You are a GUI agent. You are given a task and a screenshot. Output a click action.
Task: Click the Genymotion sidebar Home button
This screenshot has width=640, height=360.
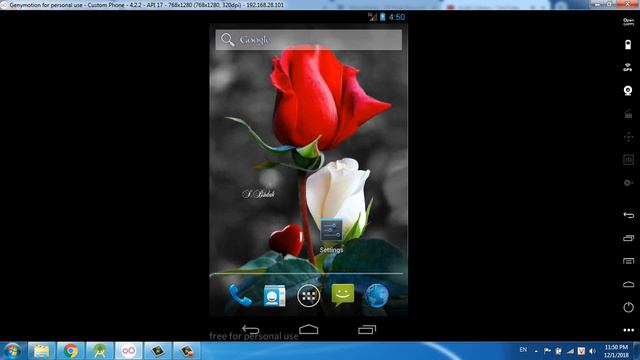(x=628, y=284)
